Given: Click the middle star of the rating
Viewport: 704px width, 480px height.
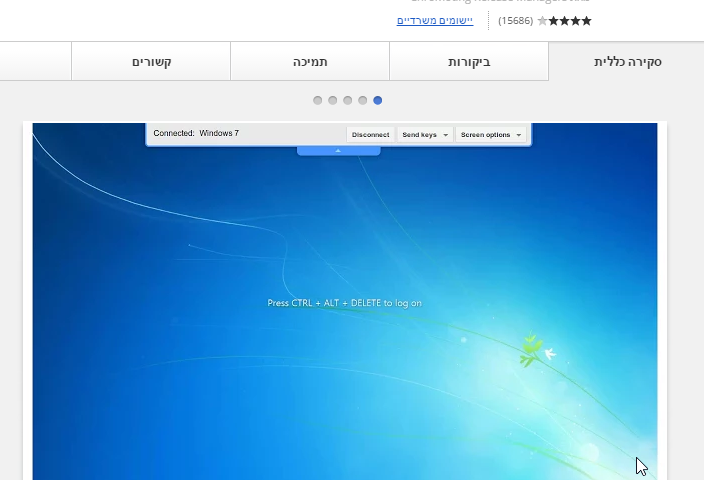Looking at the screenshot, I should pyautogui.click(x=564, y=21).
